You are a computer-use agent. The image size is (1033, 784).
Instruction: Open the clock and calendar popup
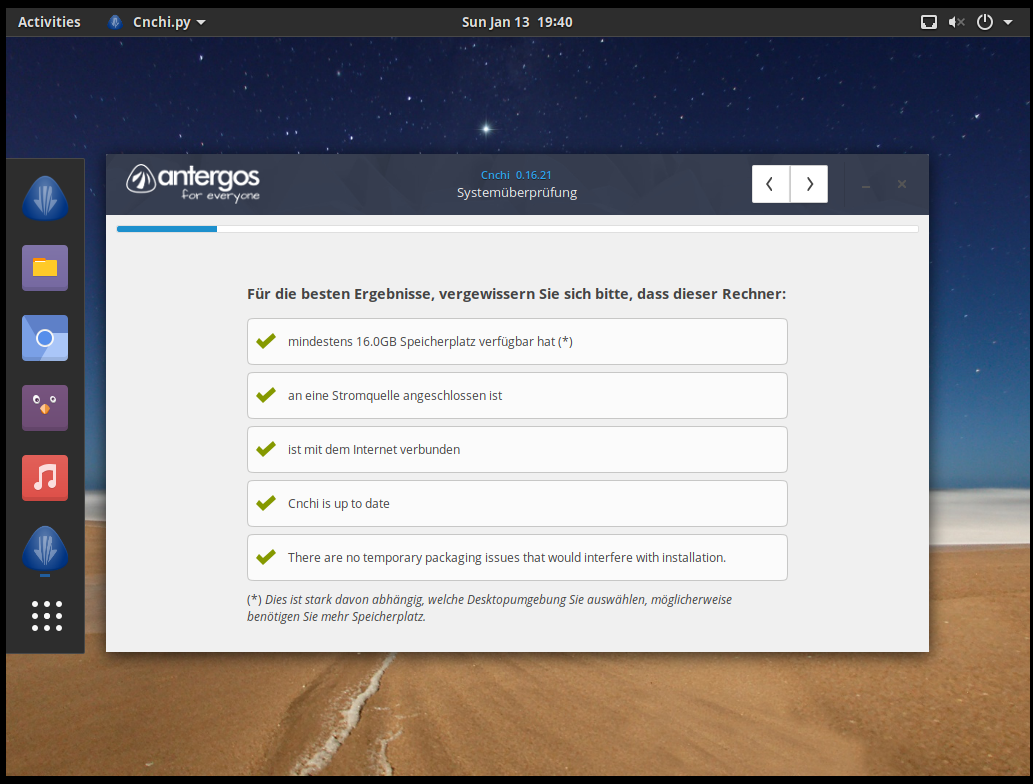[x=517, y=22]
